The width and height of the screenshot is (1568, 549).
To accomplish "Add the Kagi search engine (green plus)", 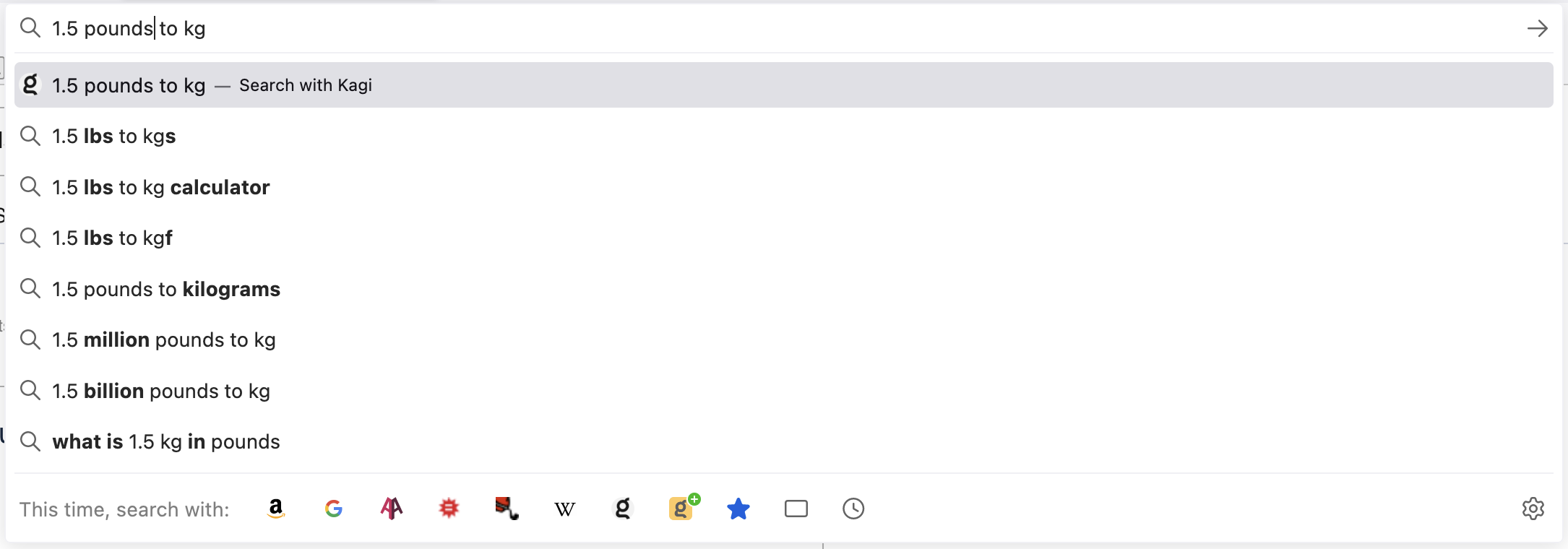I will coord(681,508).
